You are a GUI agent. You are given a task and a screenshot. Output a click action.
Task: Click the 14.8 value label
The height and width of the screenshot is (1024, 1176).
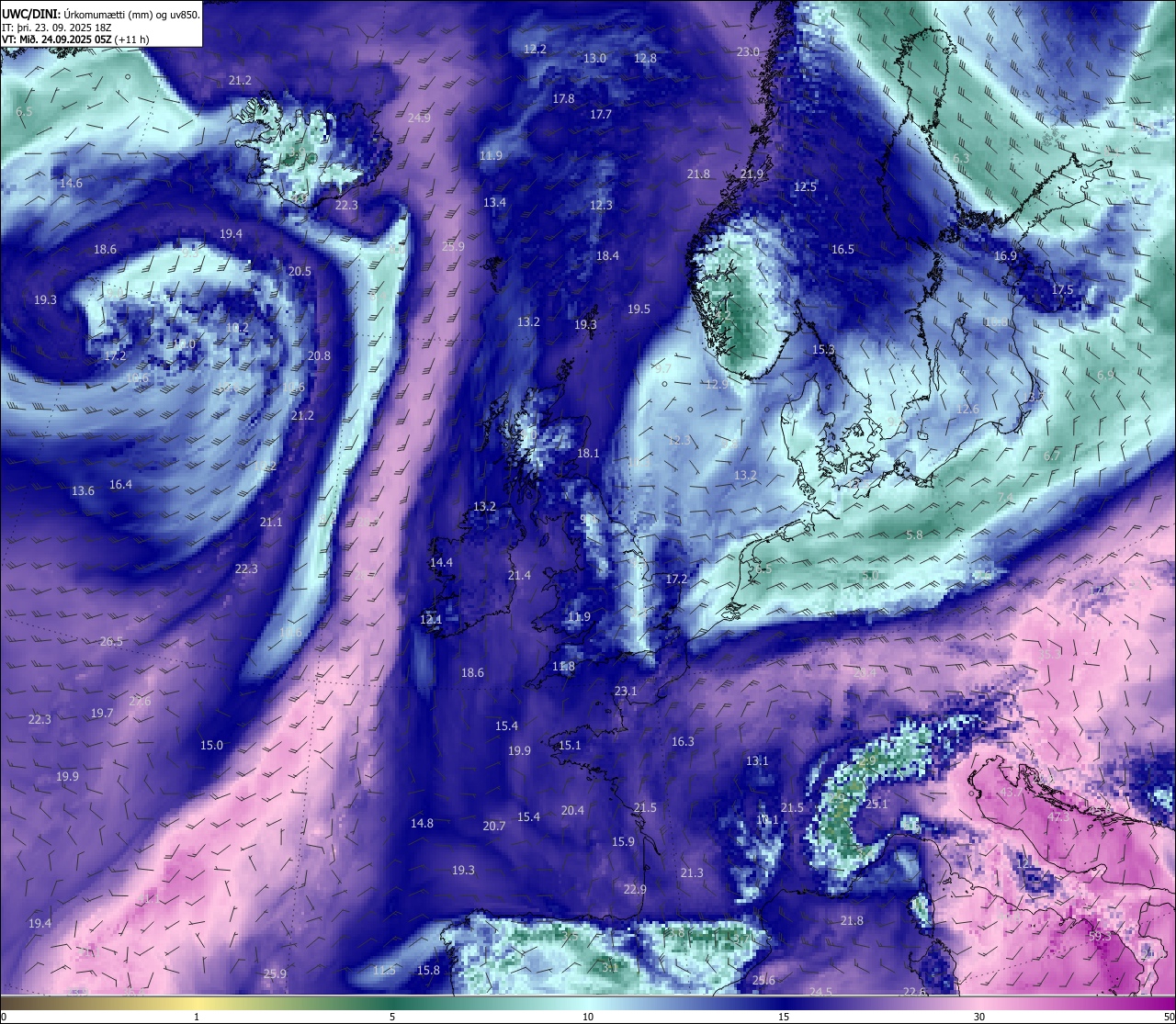coord(422,823)
